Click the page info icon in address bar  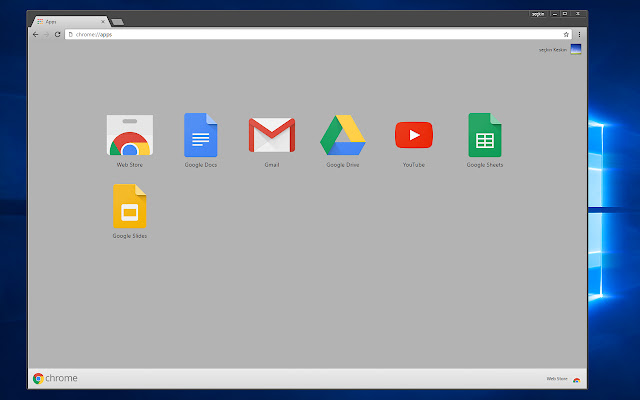71,35
